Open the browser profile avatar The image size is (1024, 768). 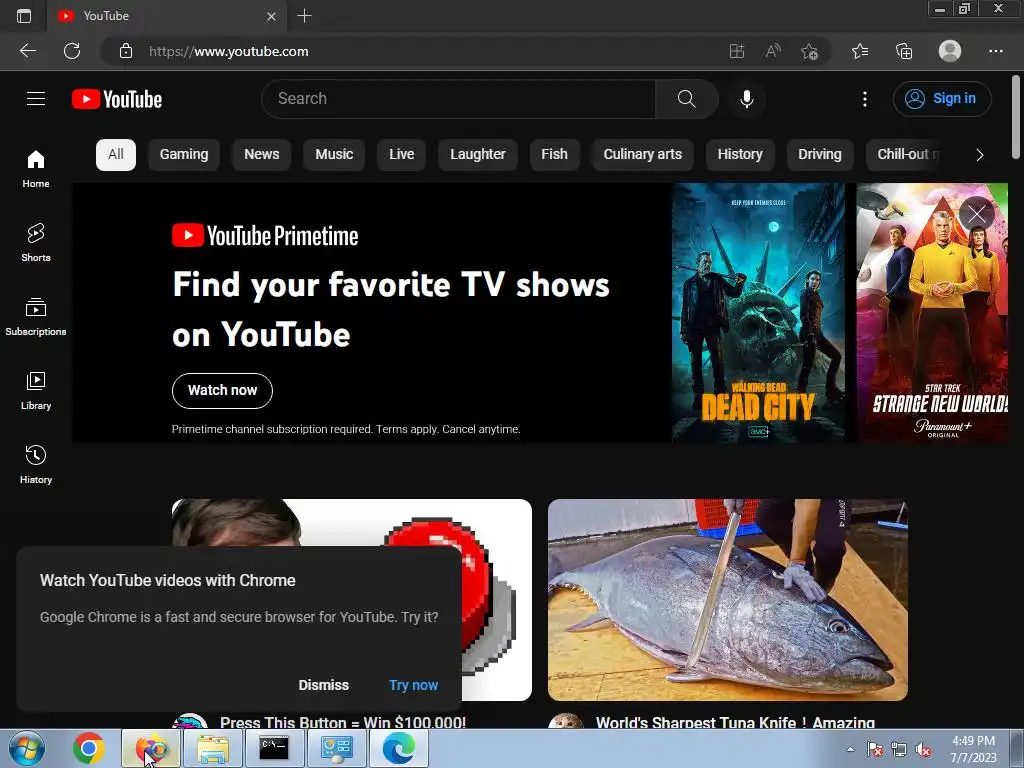(x=950, y=51)
